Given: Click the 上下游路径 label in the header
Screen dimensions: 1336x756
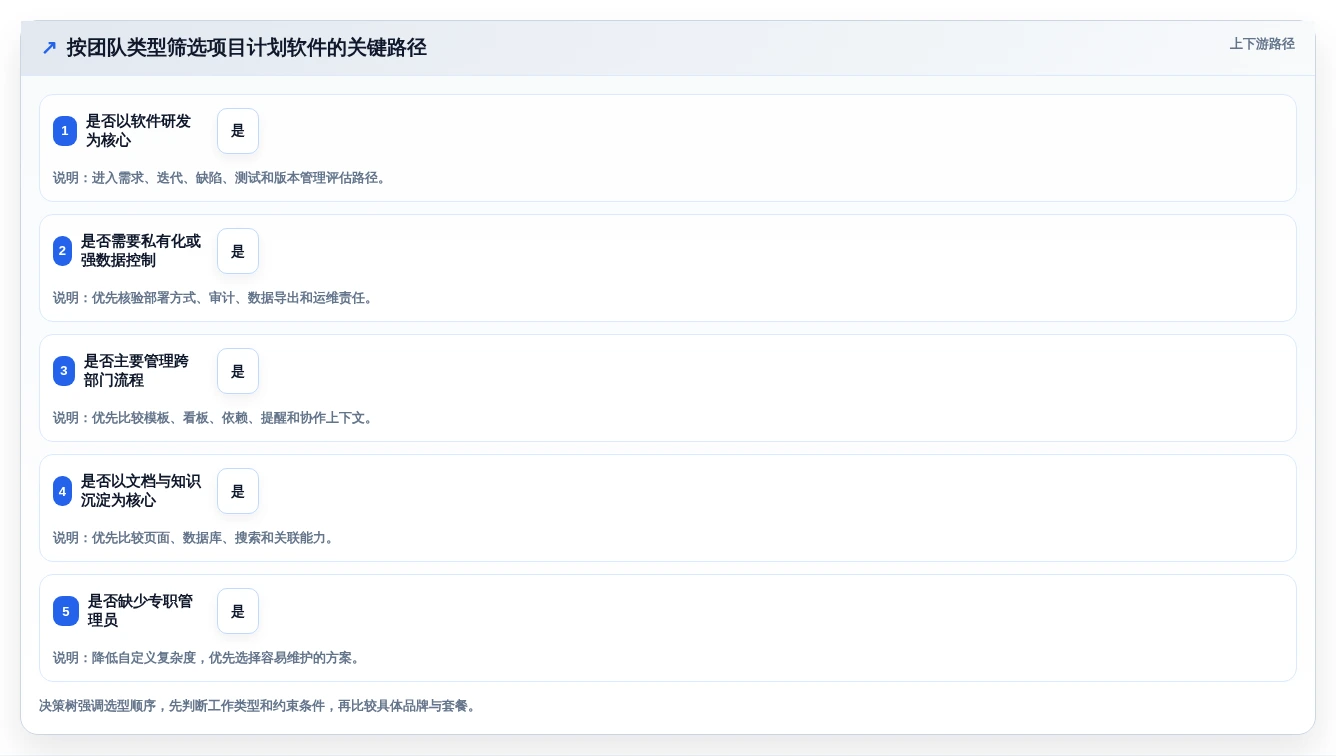Looking at the screenshot, I should point(1262,44).
